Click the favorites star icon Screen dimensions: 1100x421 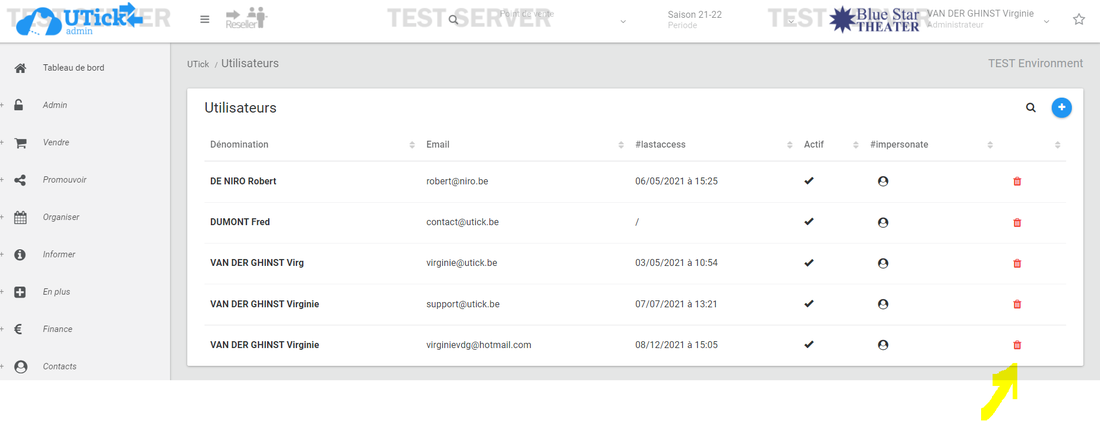(x=1079, y=19)
